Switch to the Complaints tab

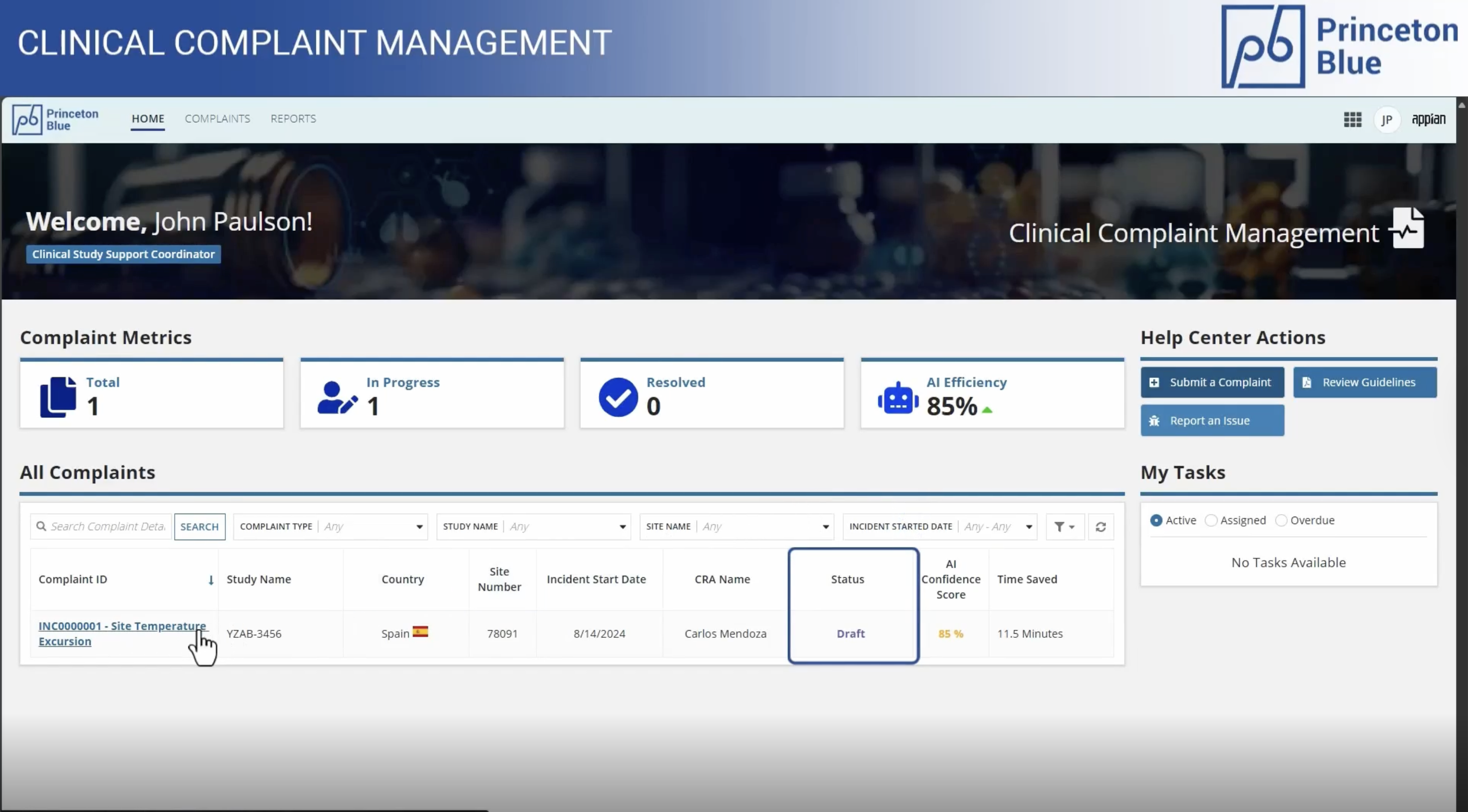(217, 119)
